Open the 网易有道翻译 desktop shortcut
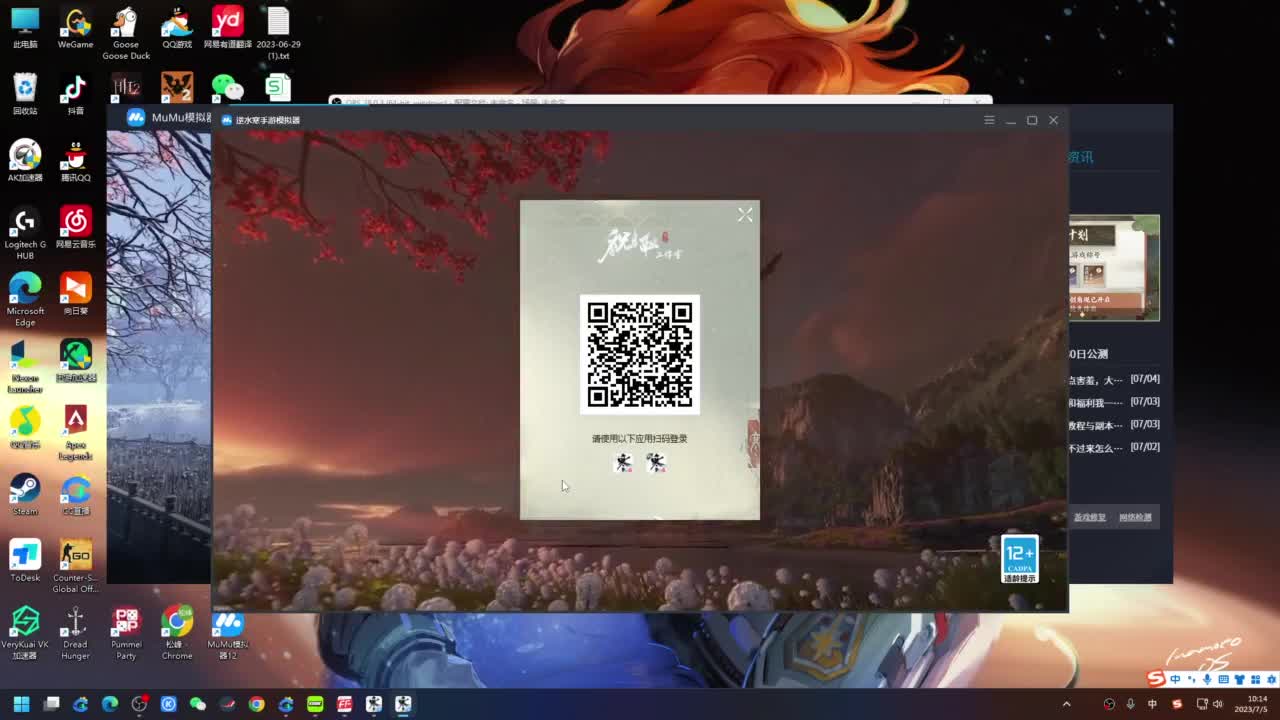Image resolution: width=1280 pixels, height=720 pixels. pos(228,28)
